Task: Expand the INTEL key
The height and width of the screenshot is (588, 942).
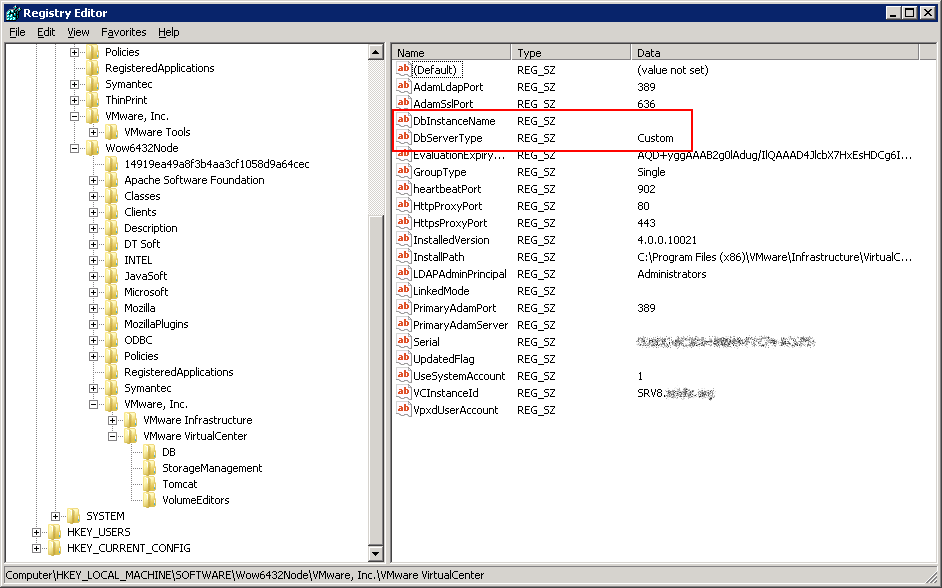Action: tap(93, 261)
